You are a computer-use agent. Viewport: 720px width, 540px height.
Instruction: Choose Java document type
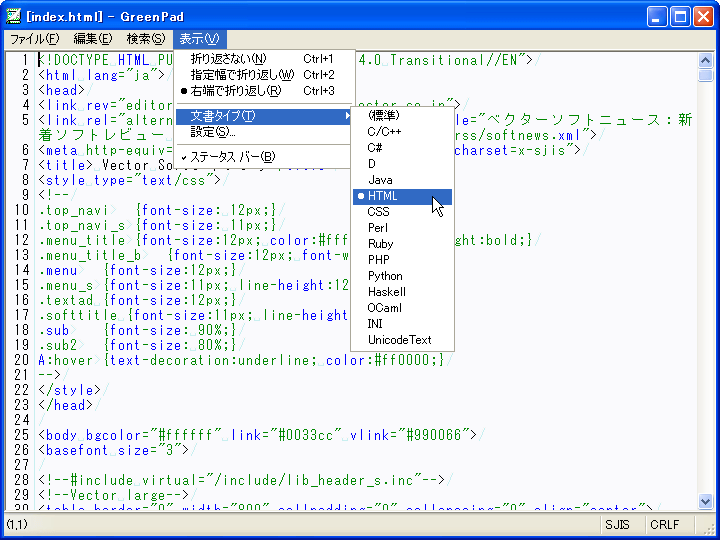(x=402, y=180)
